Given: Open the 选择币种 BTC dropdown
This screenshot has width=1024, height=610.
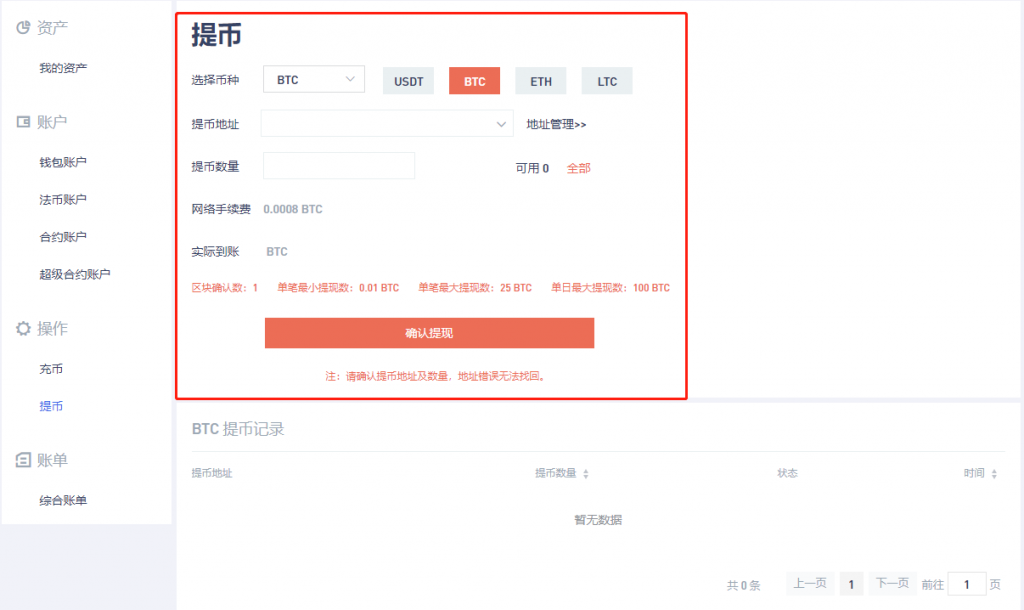Looking at the screenshot, I should pos(314,79).
